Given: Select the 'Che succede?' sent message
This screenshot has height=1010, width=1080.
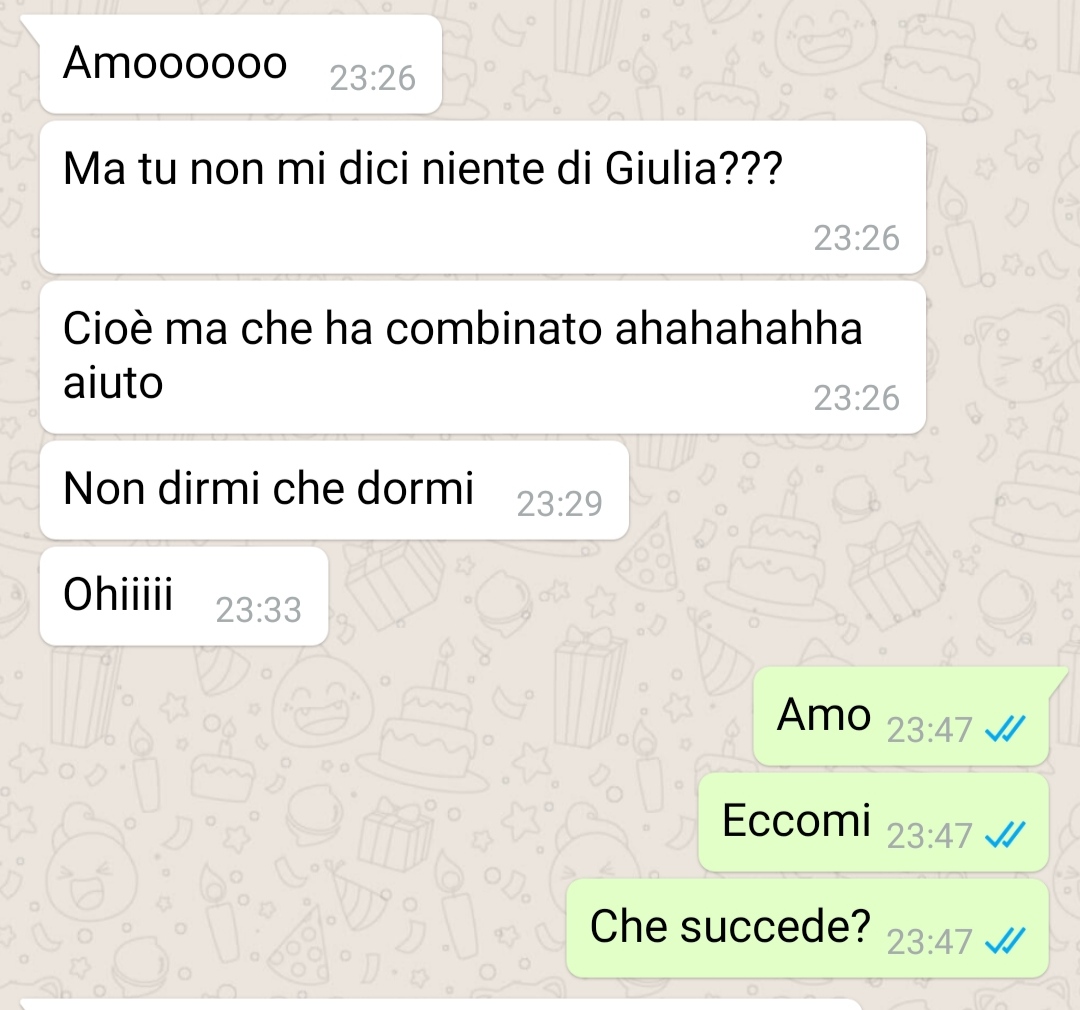Looking at the screenshot, I should tap(807, 928).
